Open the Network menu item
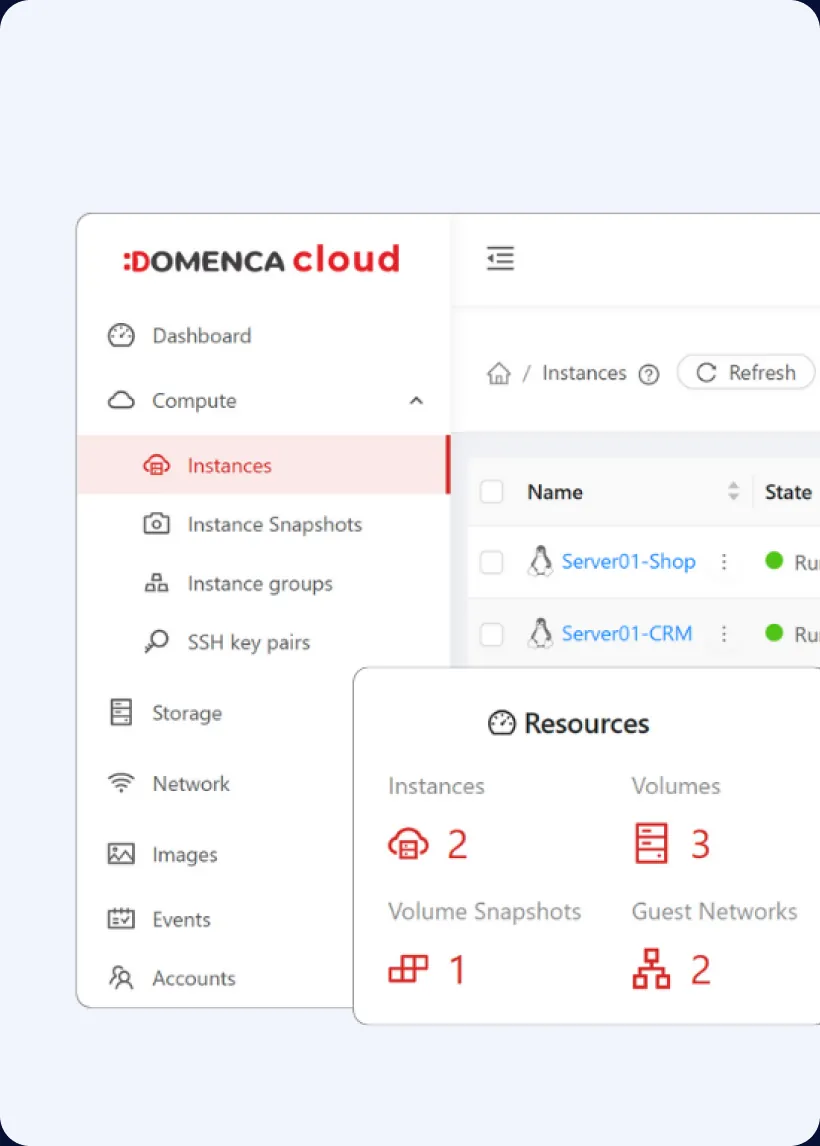 tap(191, 783)
